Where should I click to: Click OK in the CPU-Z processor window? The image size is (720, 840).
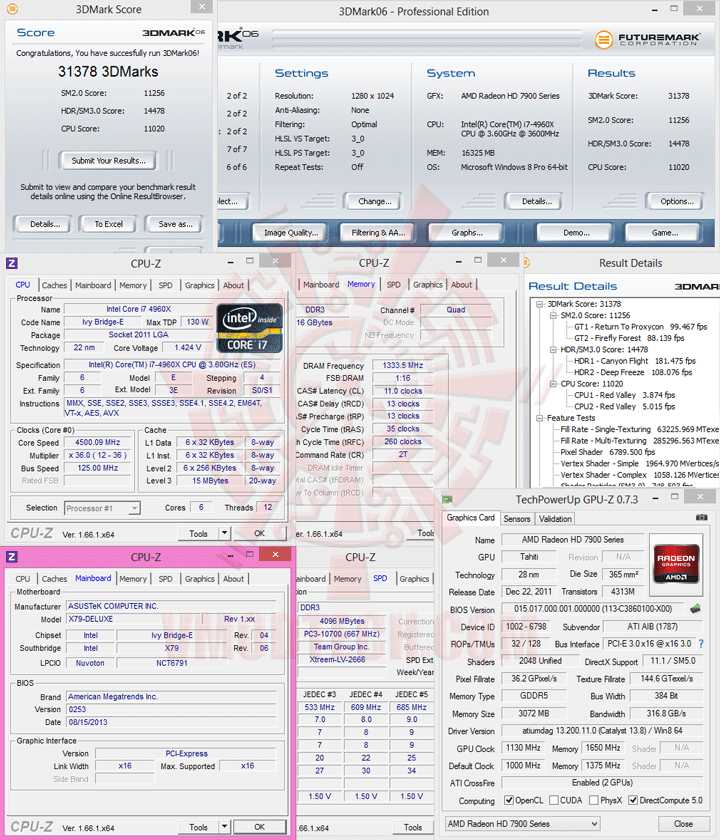(259, 533)
